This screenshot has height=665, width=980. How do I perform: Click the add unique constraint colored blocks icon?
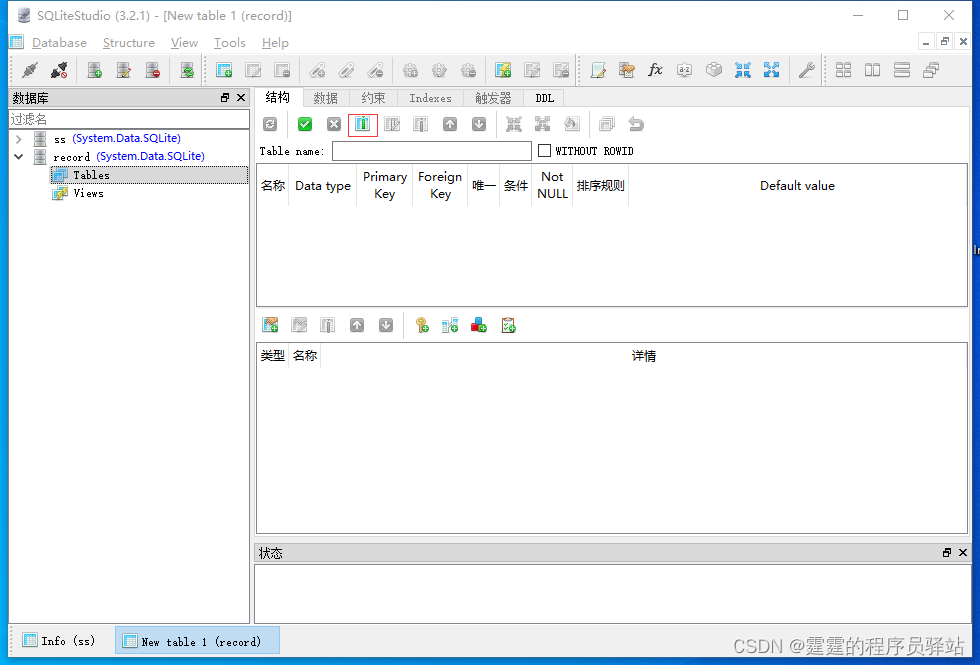click(x=479, y=325)
